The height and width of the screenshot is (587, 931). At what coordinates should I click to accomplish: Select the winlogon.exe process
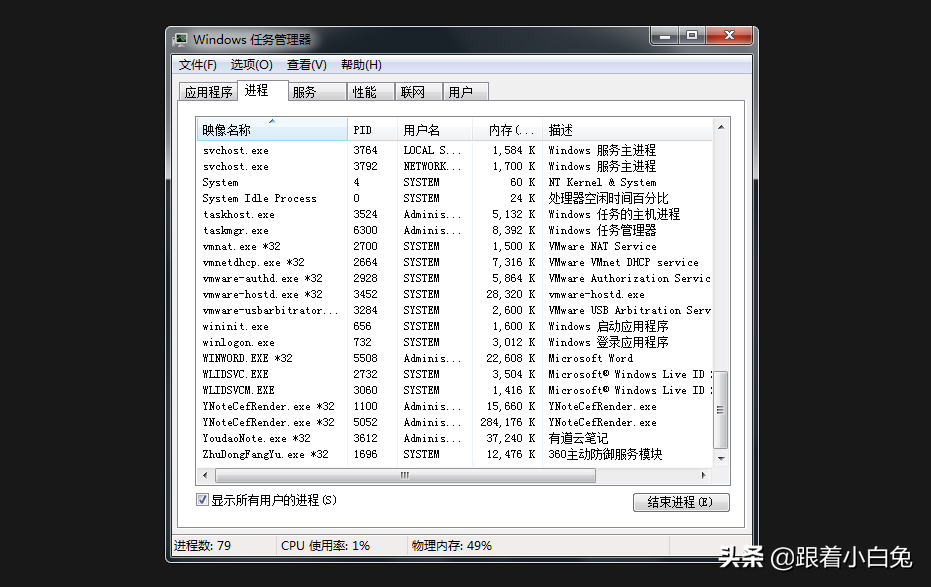point(454,342)
